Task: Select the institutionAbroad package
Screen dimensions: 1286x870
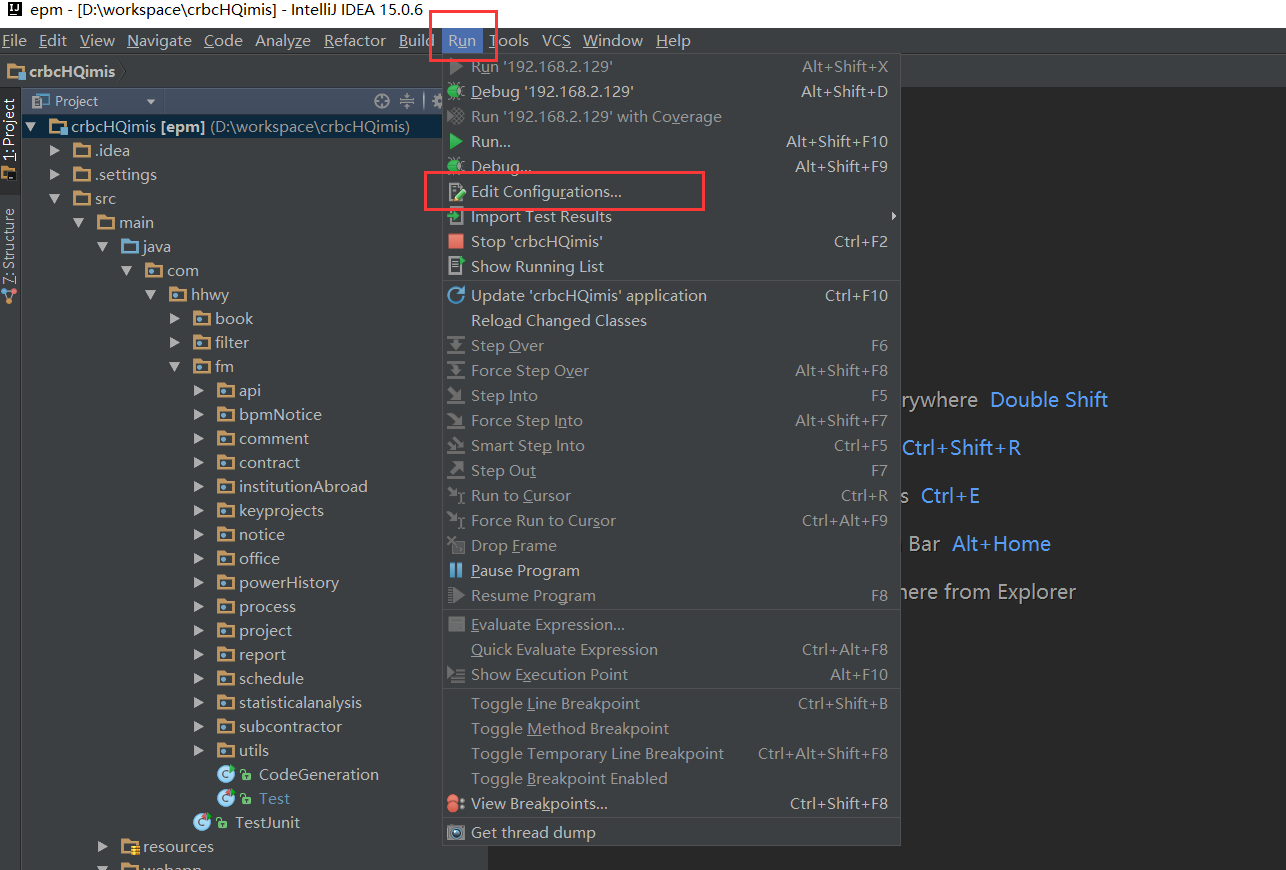Action: tap(303, 487)
